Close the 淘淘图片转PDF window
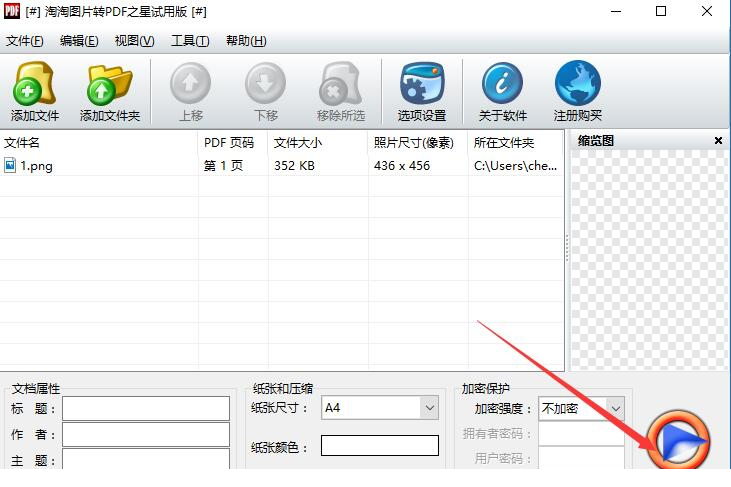This screenshot has width=731, height=487. tap(707, 11)
